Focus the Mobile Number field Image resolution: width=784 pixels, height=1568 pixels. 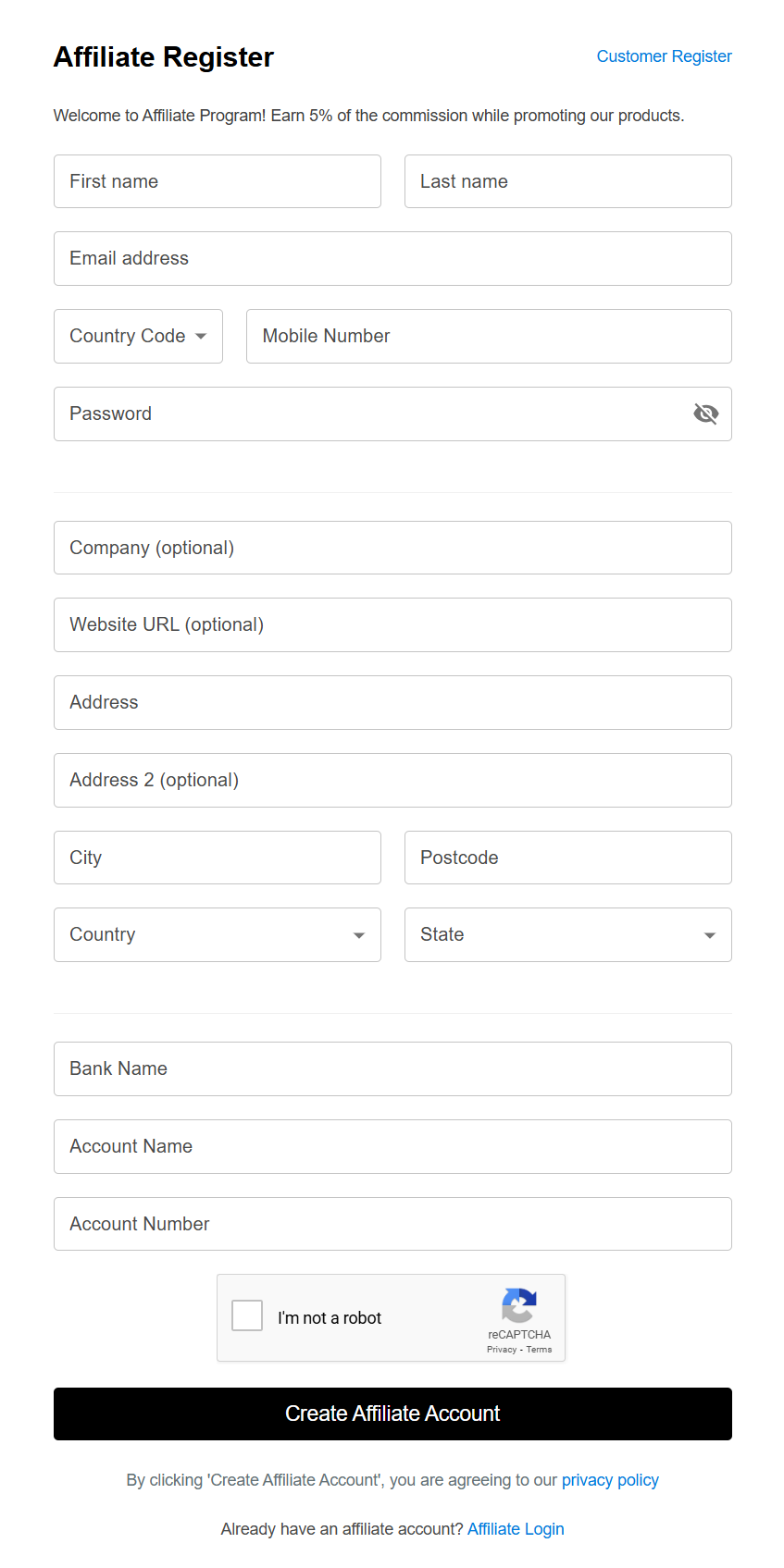[x=489, y=336]
